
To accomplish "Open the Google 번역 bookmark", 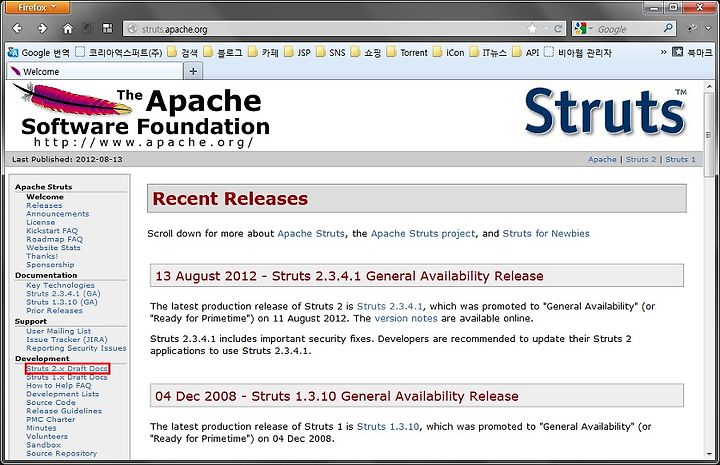I will coord(39,52).
